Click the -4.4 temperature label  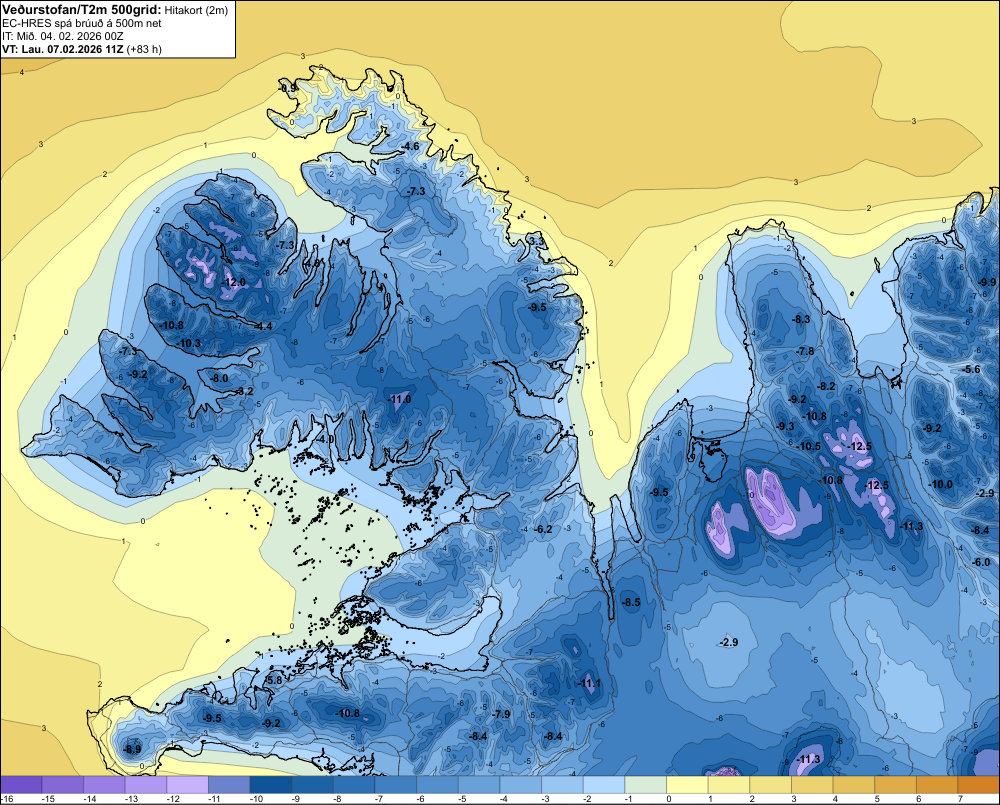(x=263, y=326)
